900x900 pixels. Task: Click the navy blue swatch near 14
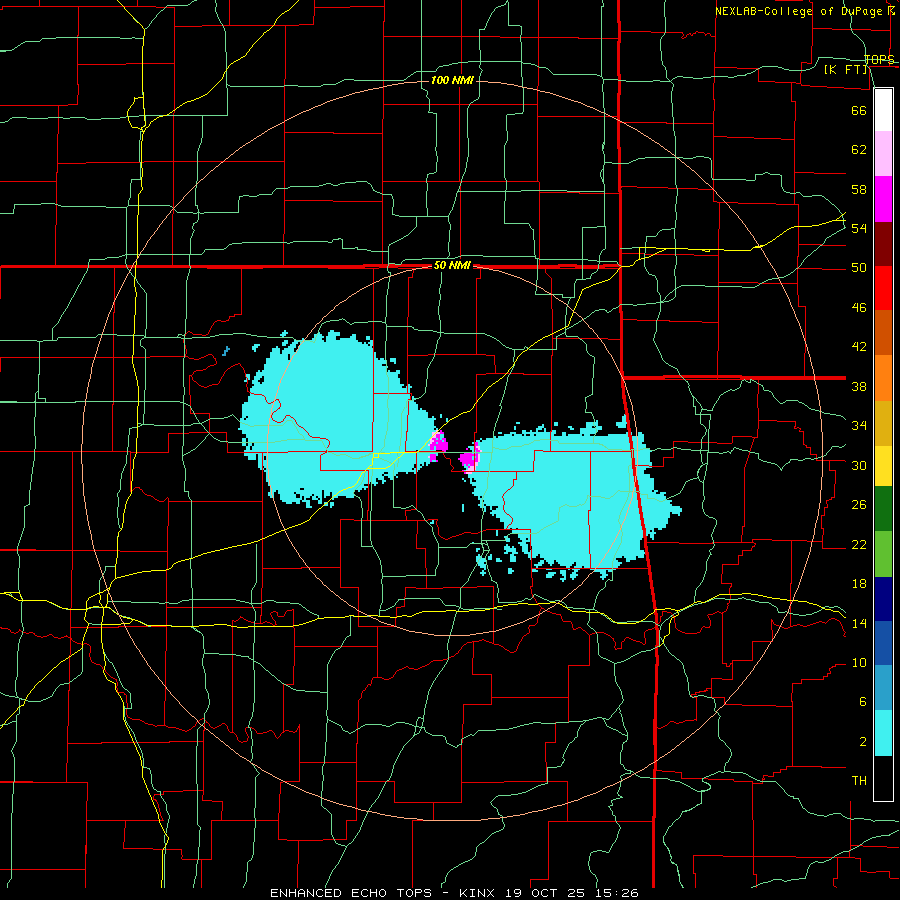click(883, 599)
